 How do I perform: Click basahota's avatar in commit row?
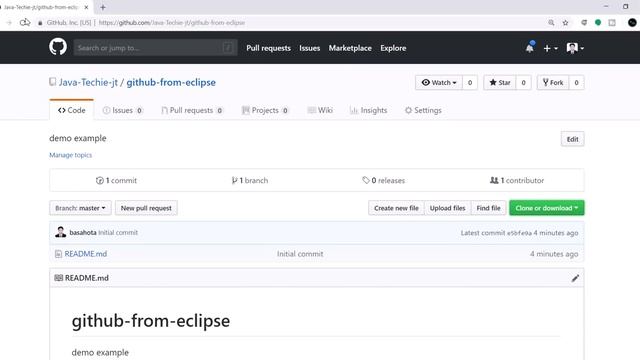[60, 232]
